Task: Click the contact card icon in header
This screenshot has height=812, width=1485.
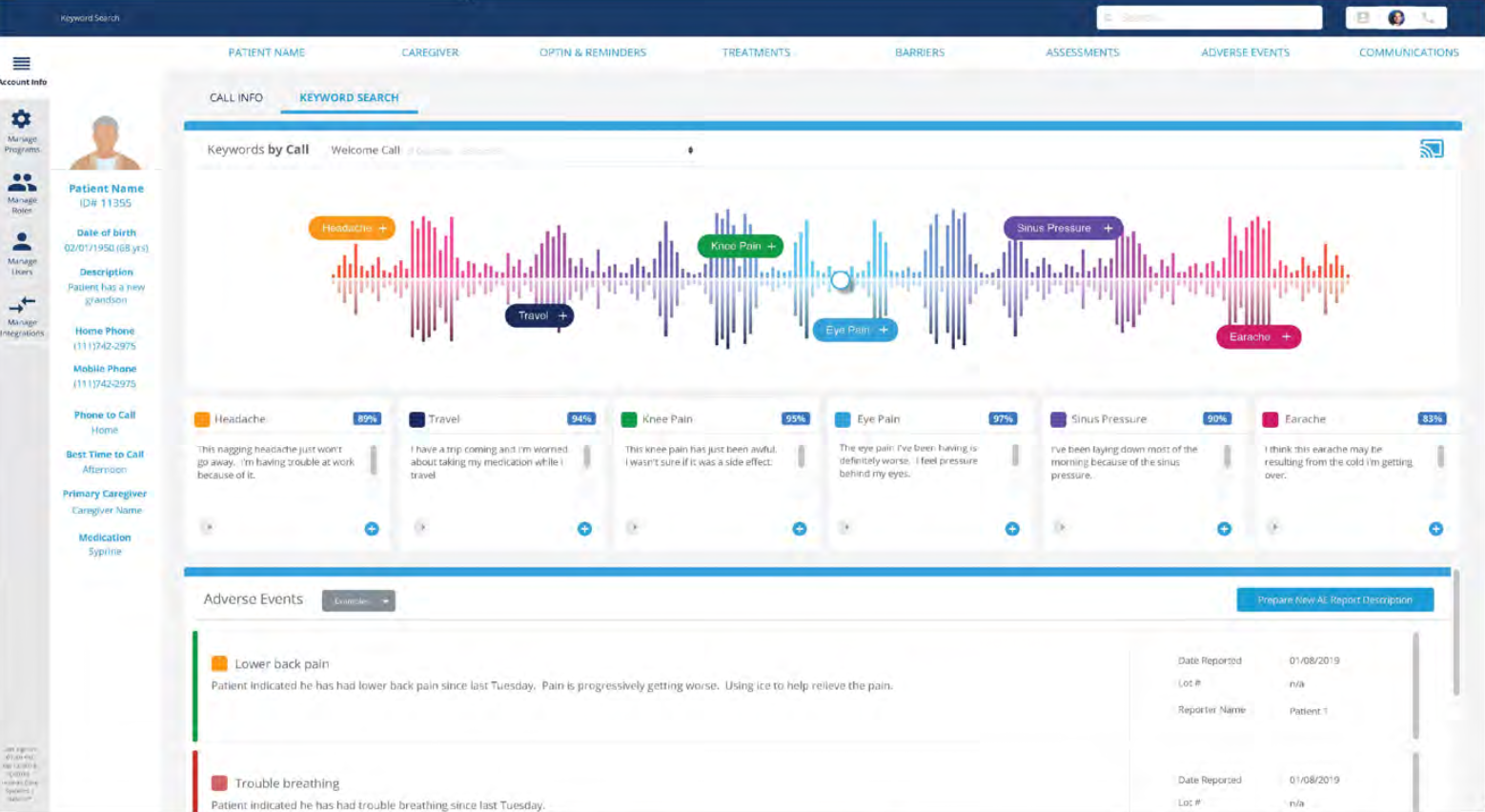Action: tap(1363, 17)
